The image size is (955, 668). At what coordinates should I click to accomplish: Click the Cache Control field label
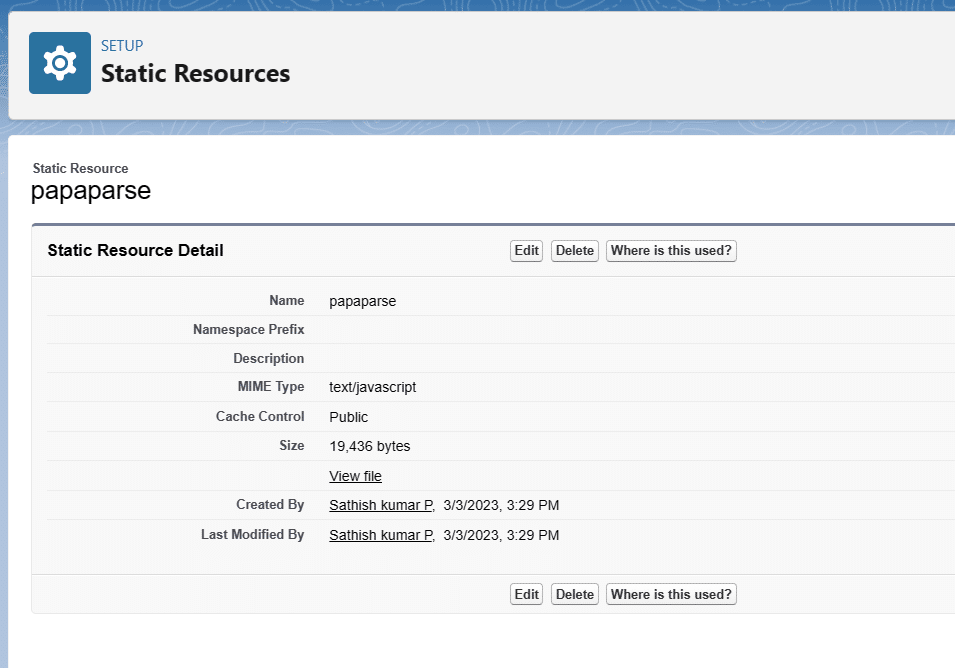pos(260,417)
